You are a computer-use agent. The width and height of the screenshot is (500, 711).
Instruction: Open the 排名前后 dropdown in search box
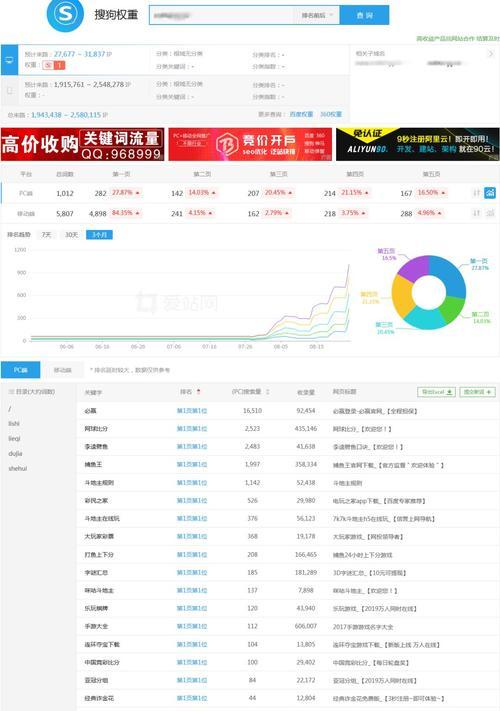tap(317, 15)
